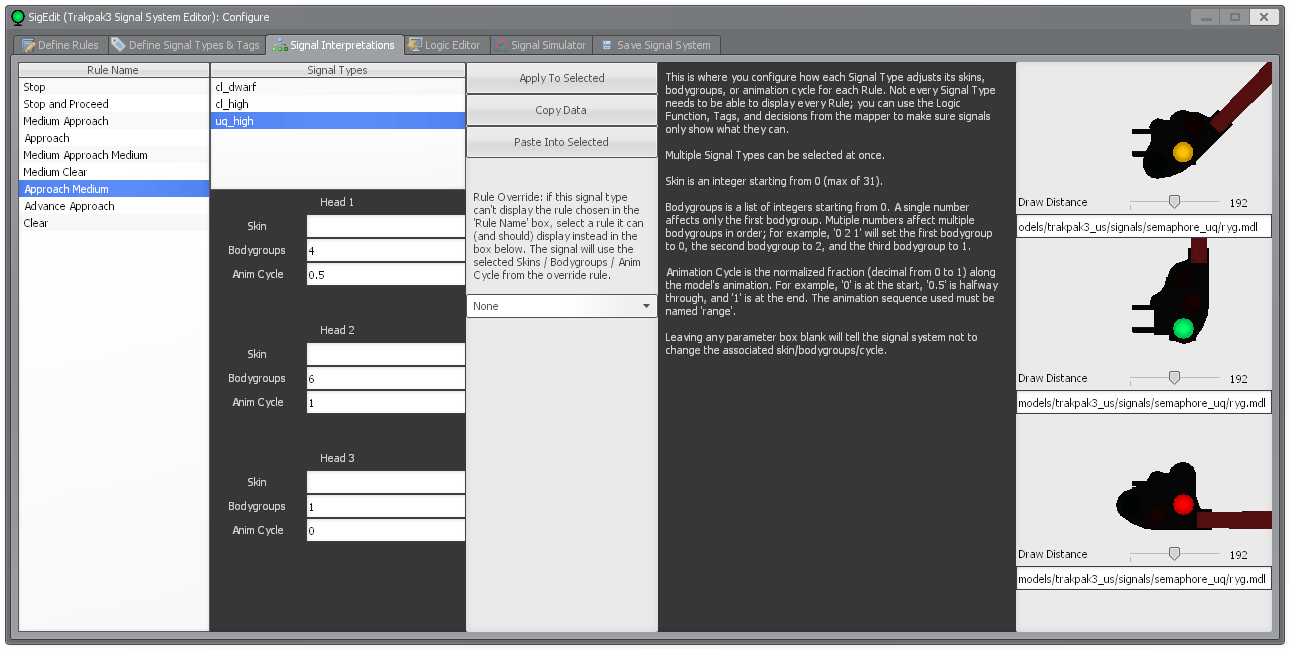Image resolution: width=1292 pixels, height=650 pixels.
Task: Click the Head 1 Bodygroups field
Action: (x=386, y=250)
